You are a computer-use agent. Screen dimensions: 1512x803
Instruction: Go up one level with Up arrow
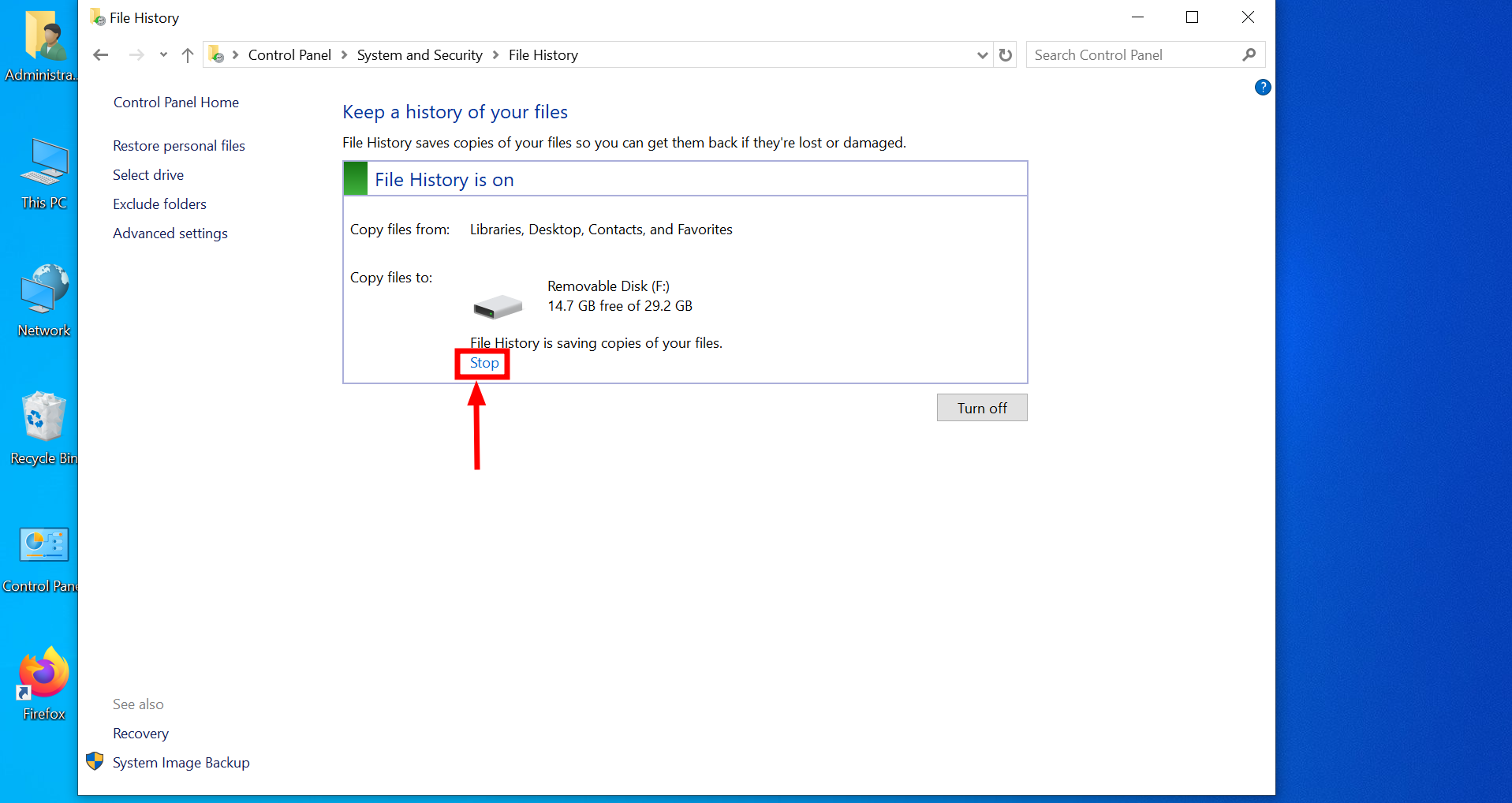point(188,55)
